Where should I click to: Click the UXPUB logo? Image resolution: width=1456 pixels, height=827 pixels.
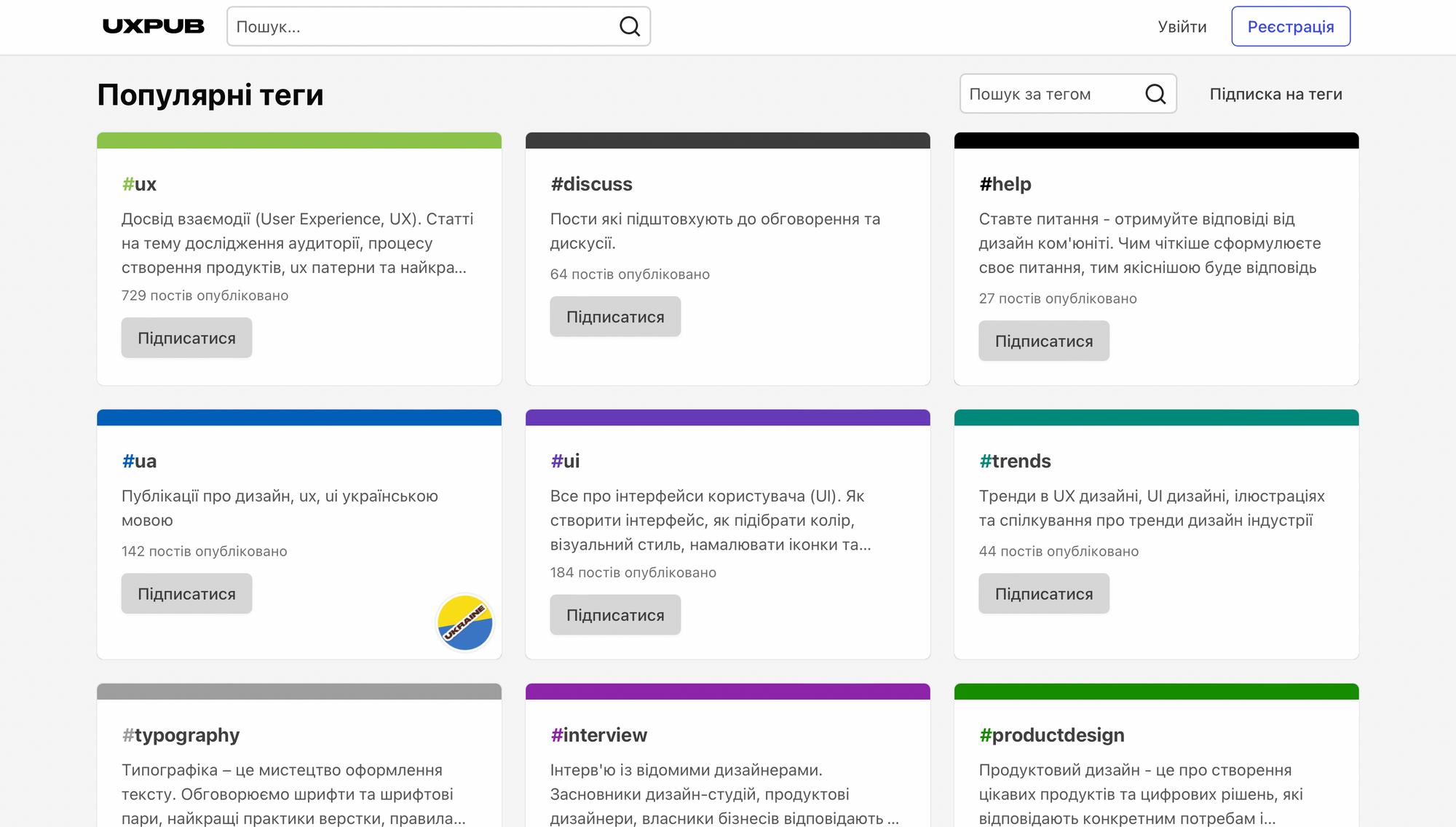(154, 27)
